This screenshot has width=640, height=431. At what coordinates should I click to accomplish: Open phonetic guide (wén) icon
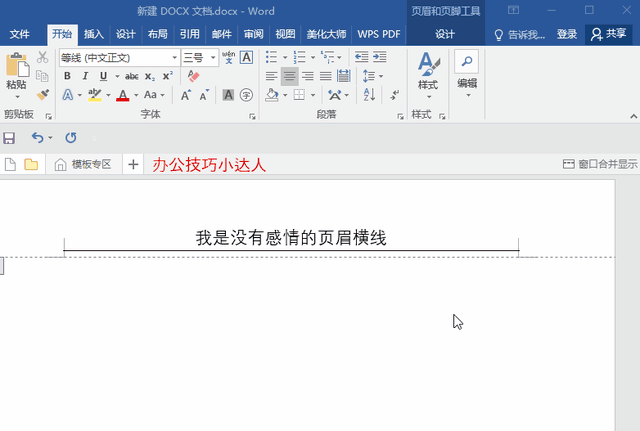click(229, 57)
